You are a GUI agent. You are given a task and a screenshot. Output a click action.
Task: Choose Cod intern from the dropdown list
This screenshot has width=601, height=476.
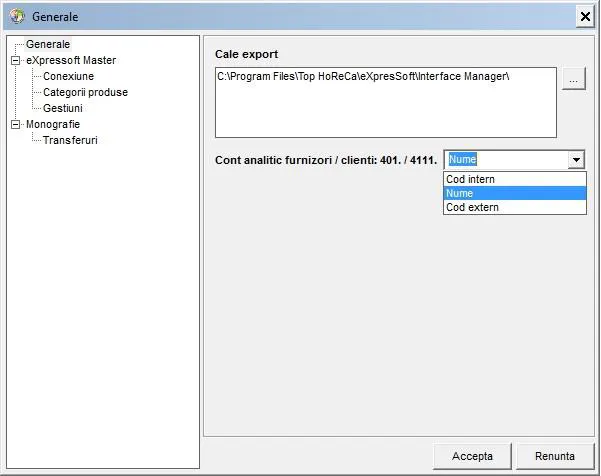515,179
